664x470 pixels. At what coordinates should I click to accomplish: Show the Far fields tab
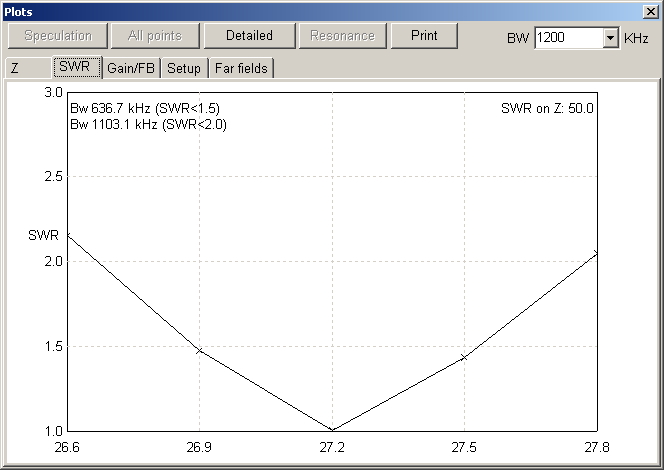coord(241,68)
